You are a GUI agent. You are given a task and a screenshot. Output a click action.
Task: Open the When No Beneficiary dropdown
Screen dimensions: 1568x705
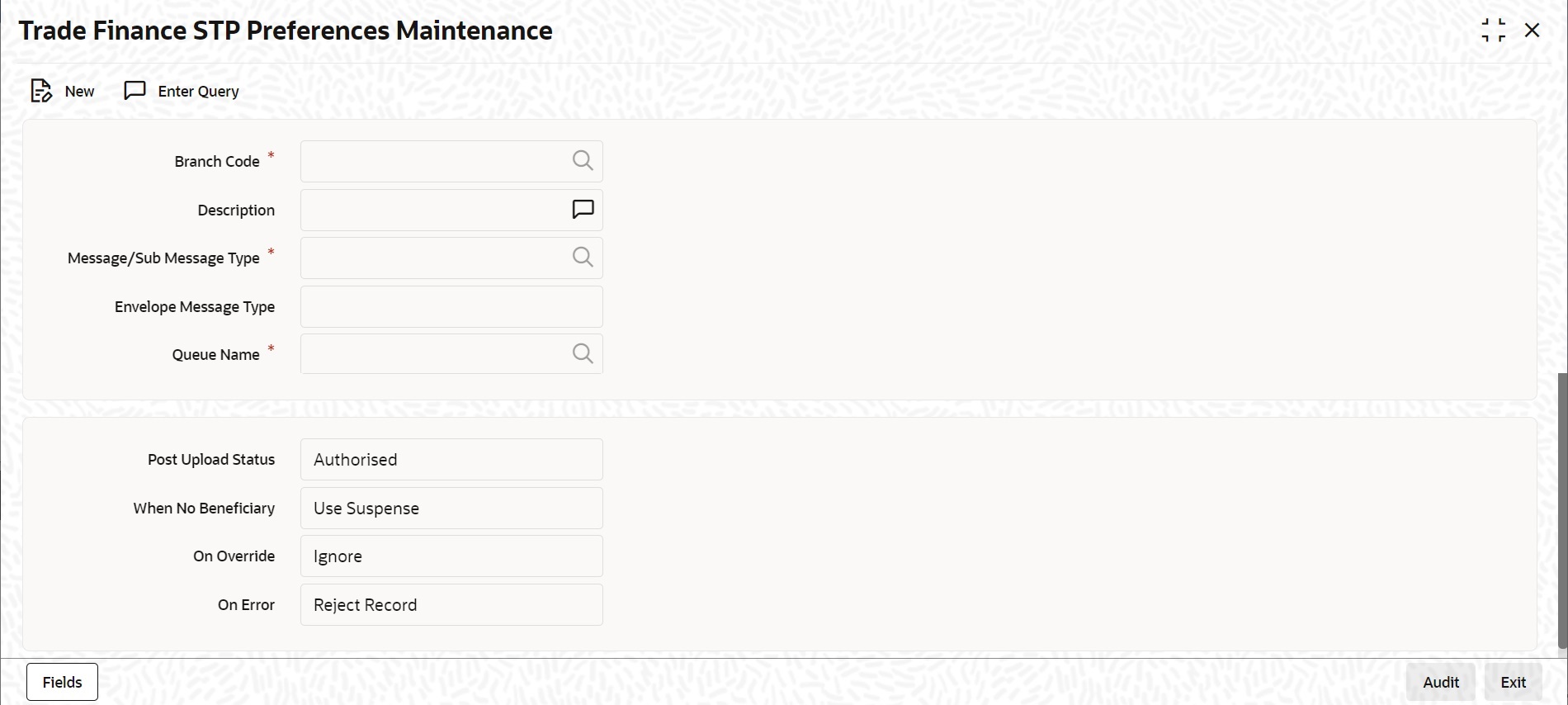[451, 509]
